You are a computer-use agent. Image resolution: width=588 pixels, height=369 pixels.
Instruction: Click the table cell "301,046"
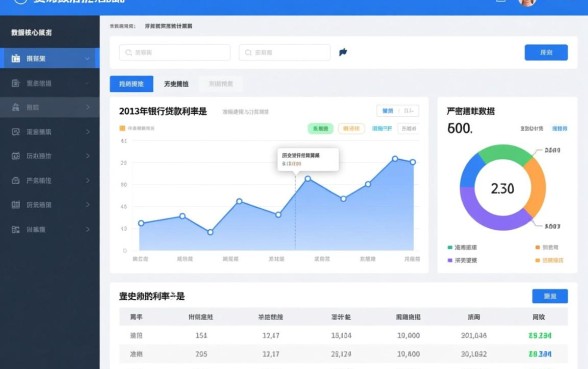click(474, 335)
